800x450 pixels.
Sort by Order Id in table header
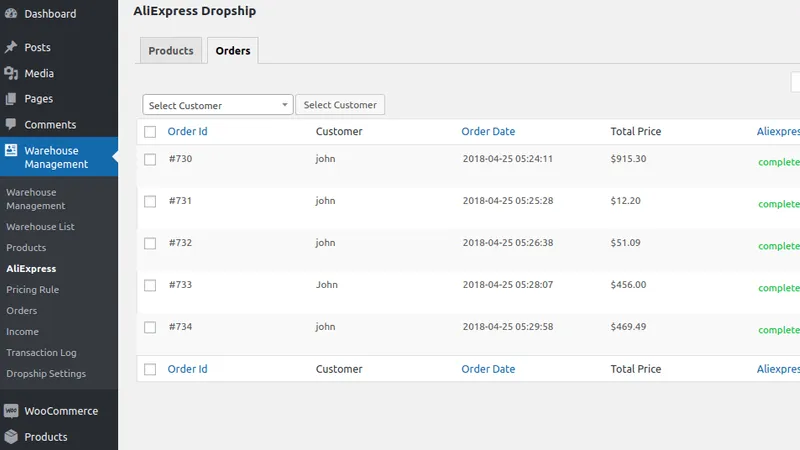tap(187, 131)
